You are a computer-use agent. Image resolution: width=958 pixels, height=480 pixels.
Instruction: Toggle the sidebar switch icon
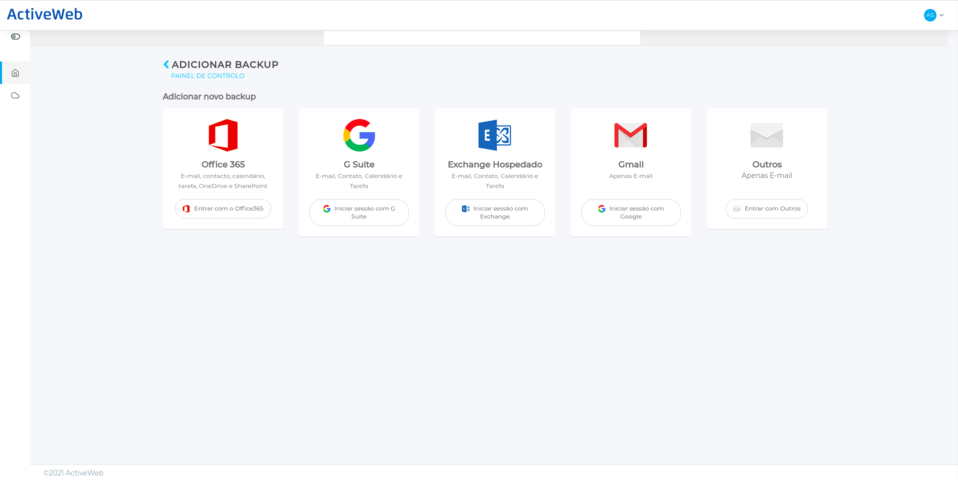point(15,37)
